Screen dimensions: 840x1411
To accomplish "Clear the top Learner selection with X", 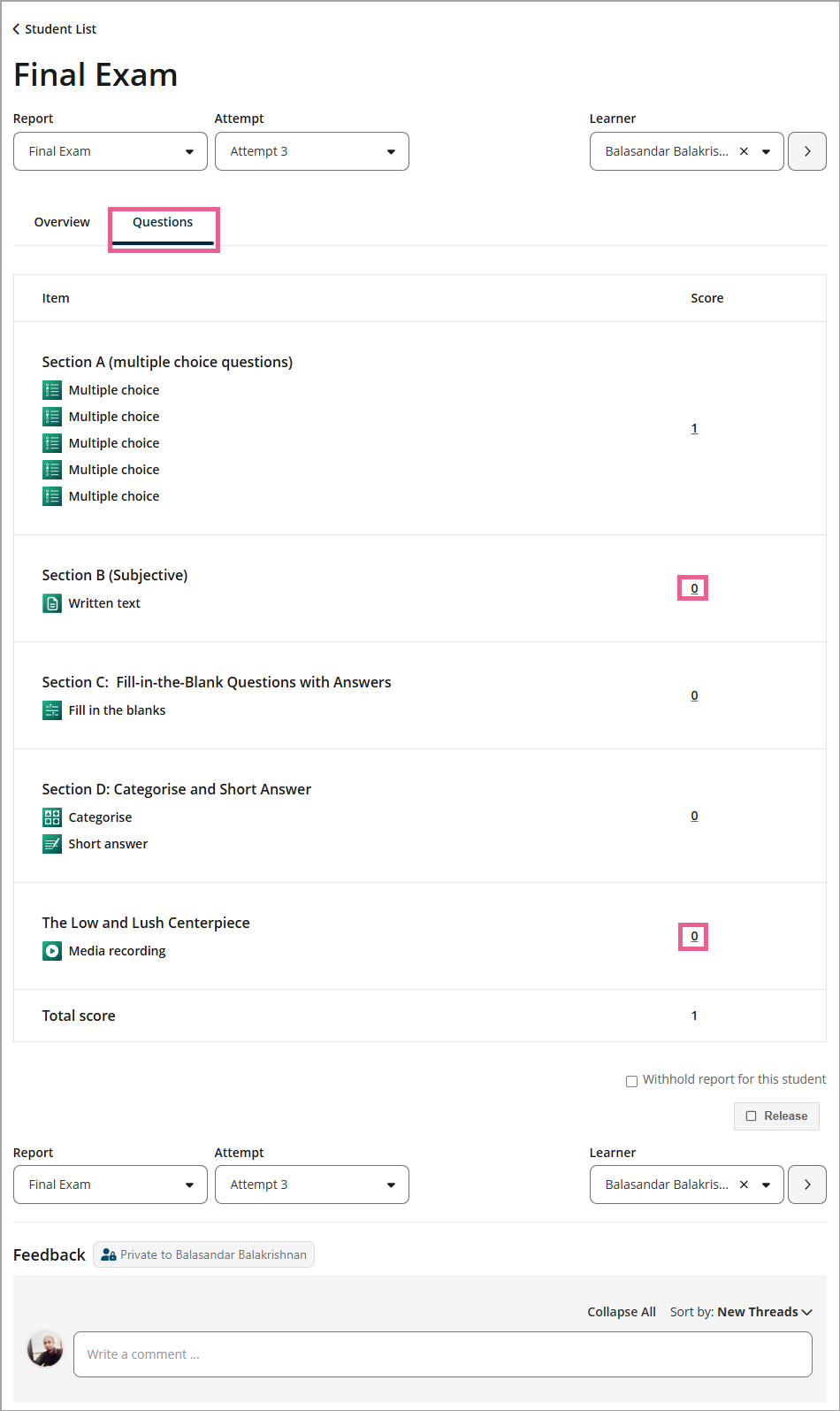I will [x=744, y=151].
